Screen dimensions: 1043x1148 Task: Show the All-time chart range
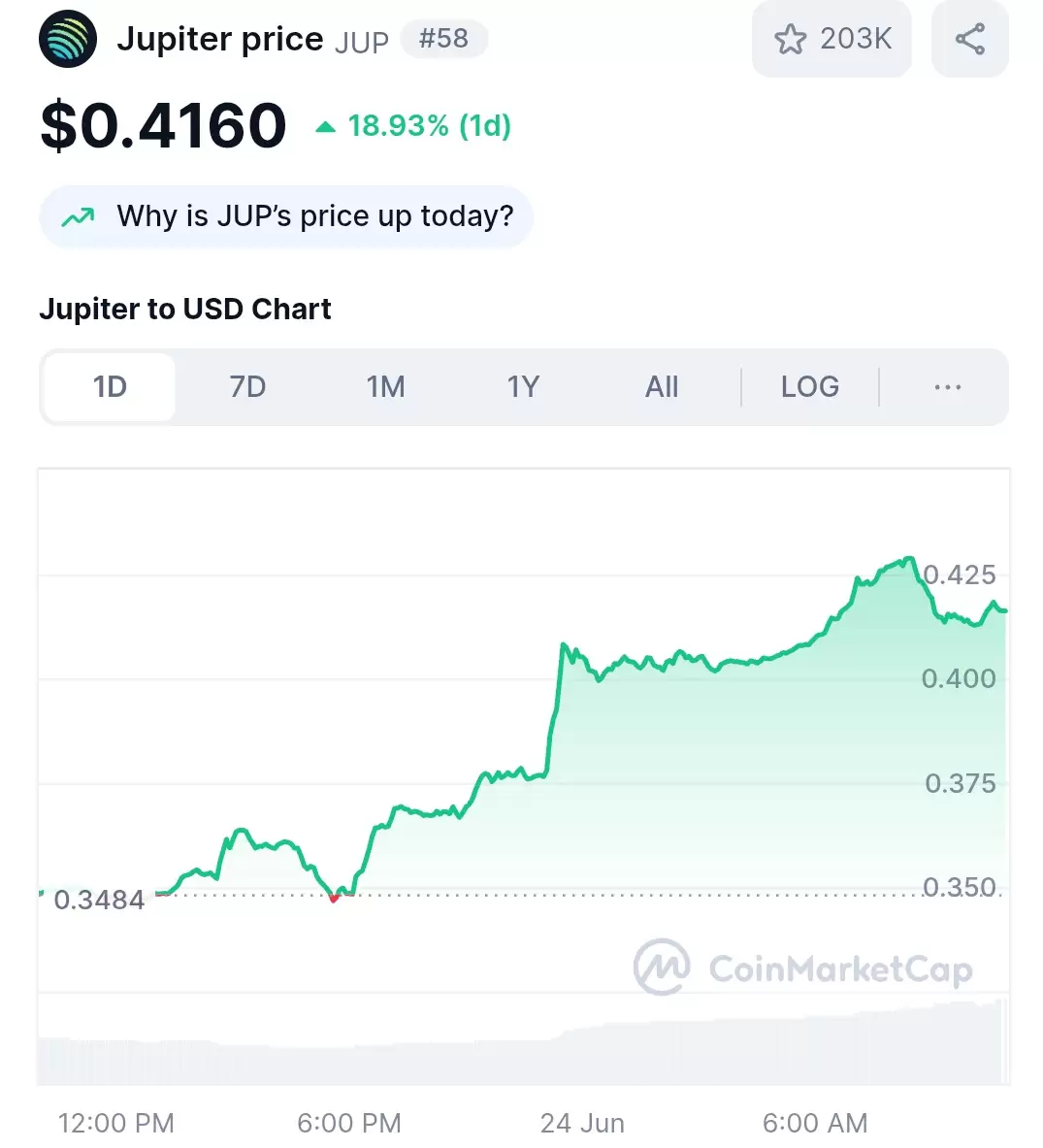pyautogui.click(x=662, y=386)
